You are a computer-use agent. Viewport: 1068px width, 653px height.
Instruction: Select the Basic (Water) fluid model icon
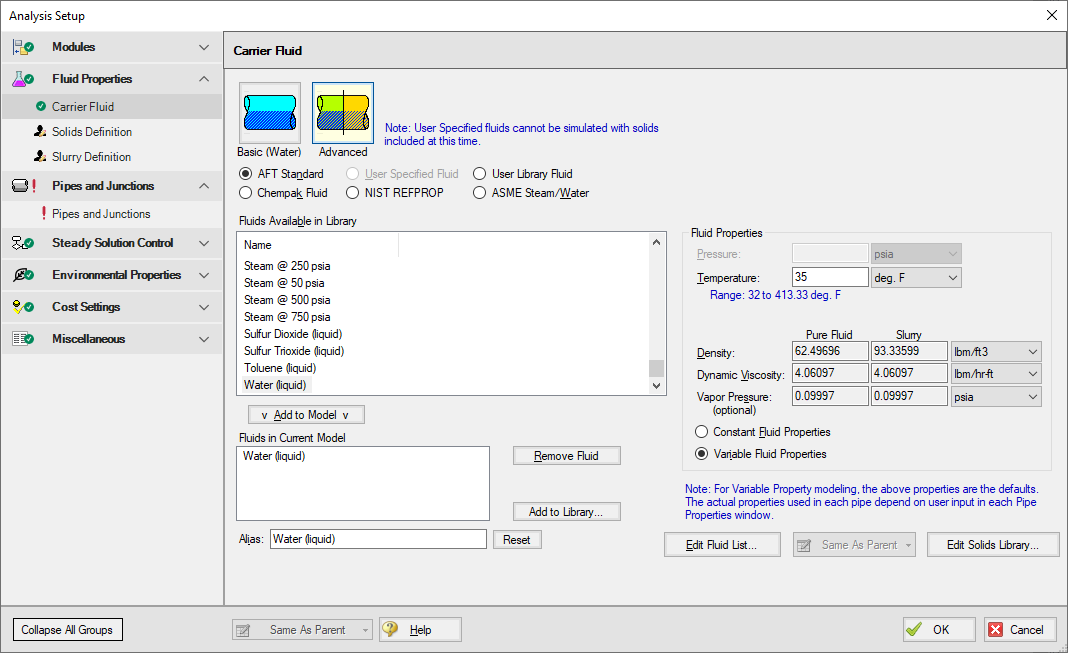[271, 112]
